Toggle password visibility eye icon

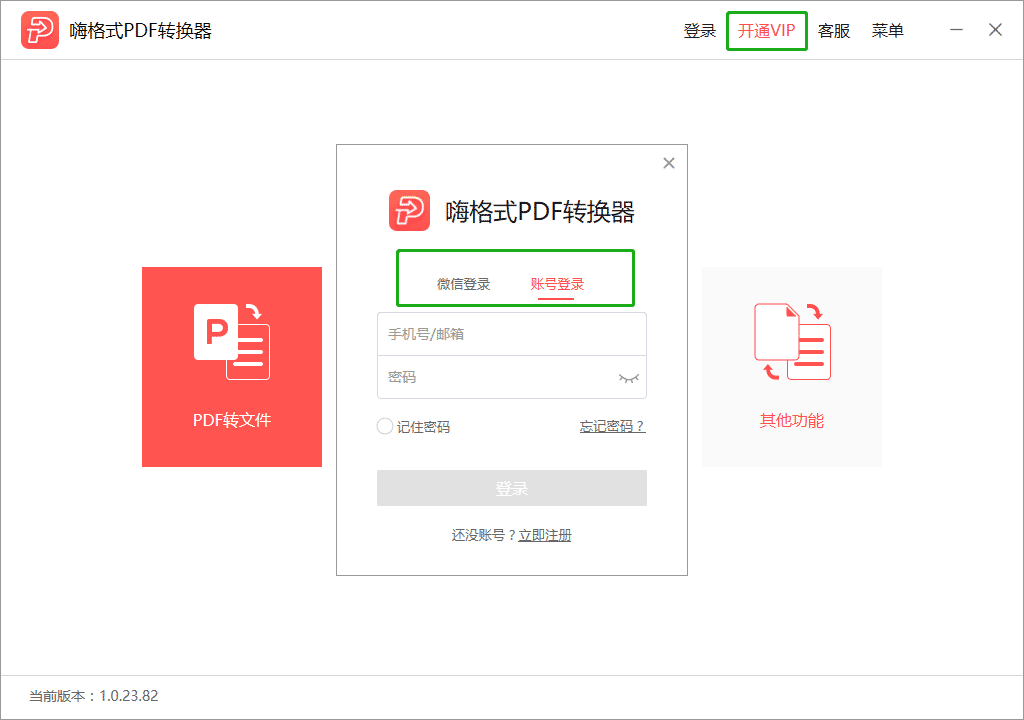[628, 378]
